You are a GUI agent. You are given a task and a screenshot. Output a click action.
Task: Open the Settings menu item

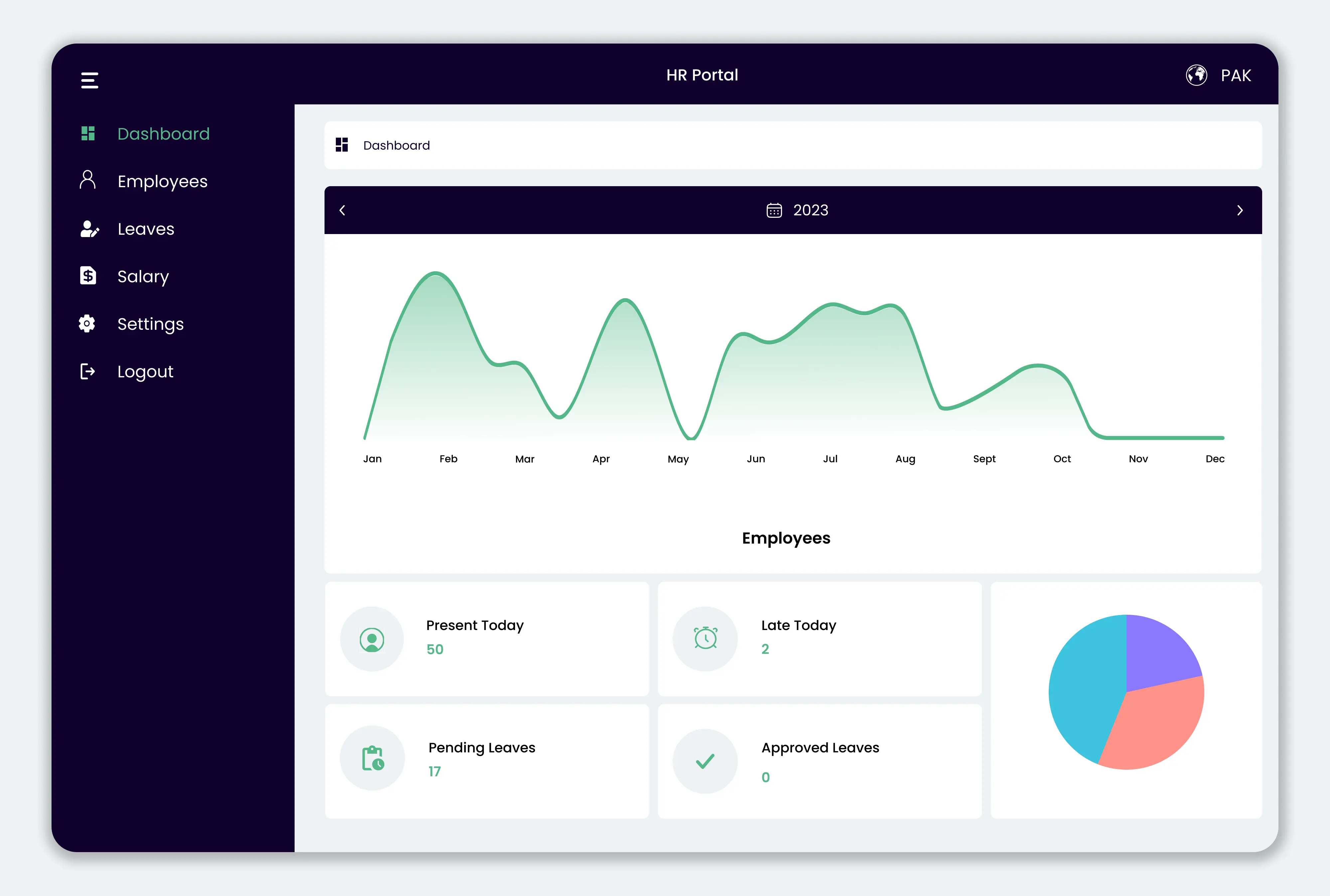coord(150,324)
